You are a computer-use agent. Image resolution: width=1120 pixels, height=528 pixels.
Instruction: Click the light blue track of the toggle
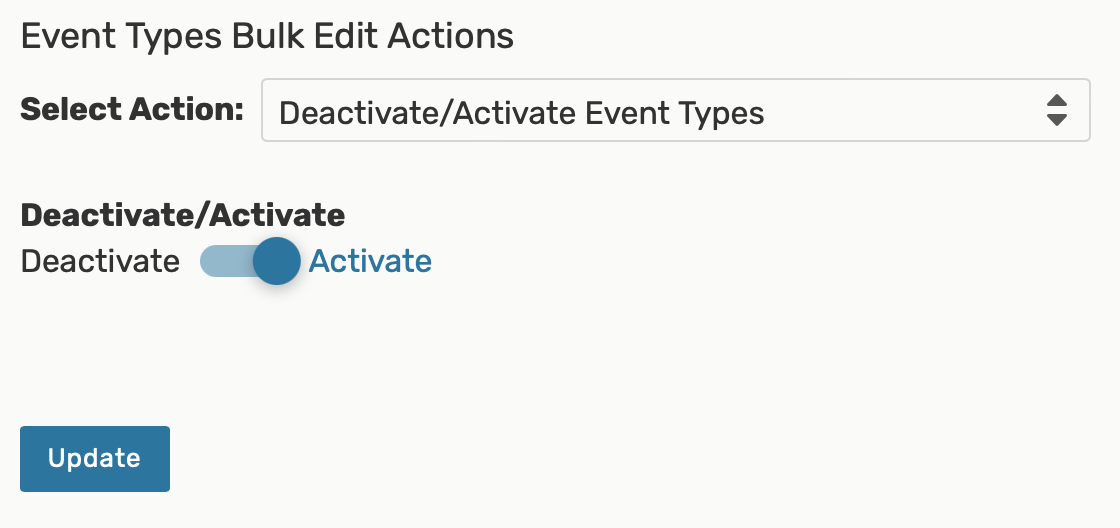tap(222, 262)
